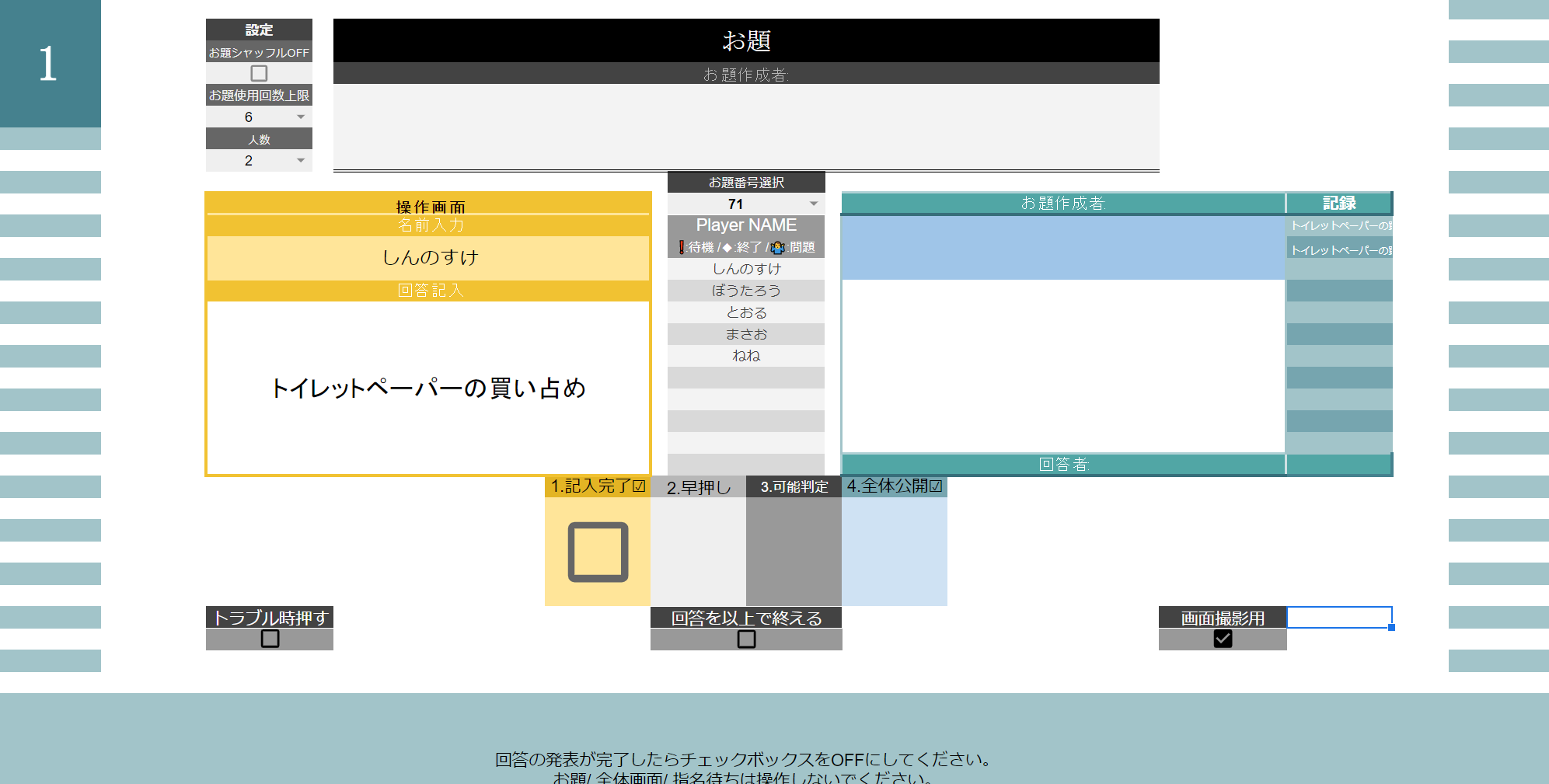Select player ぼうたろう in the list
Image resolution: width=1549 pixels, height=784 pixels.
coord(745,291)
